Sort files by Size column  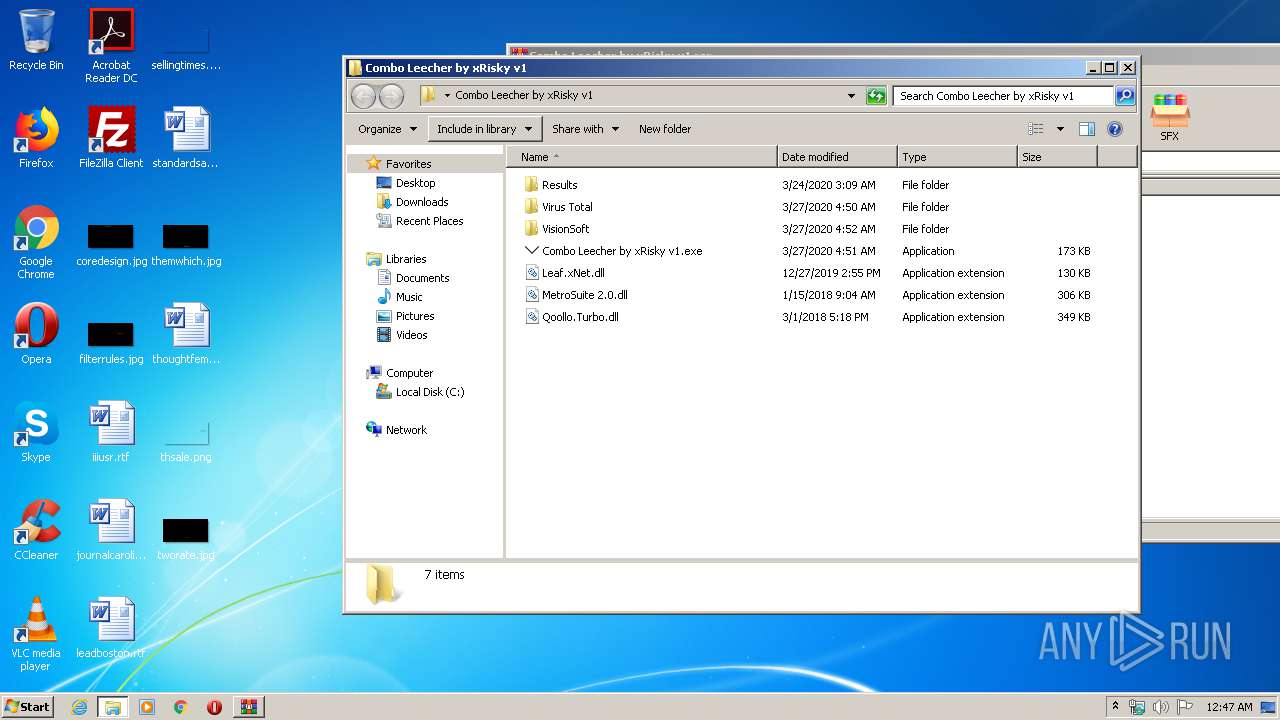point(1057,157)
